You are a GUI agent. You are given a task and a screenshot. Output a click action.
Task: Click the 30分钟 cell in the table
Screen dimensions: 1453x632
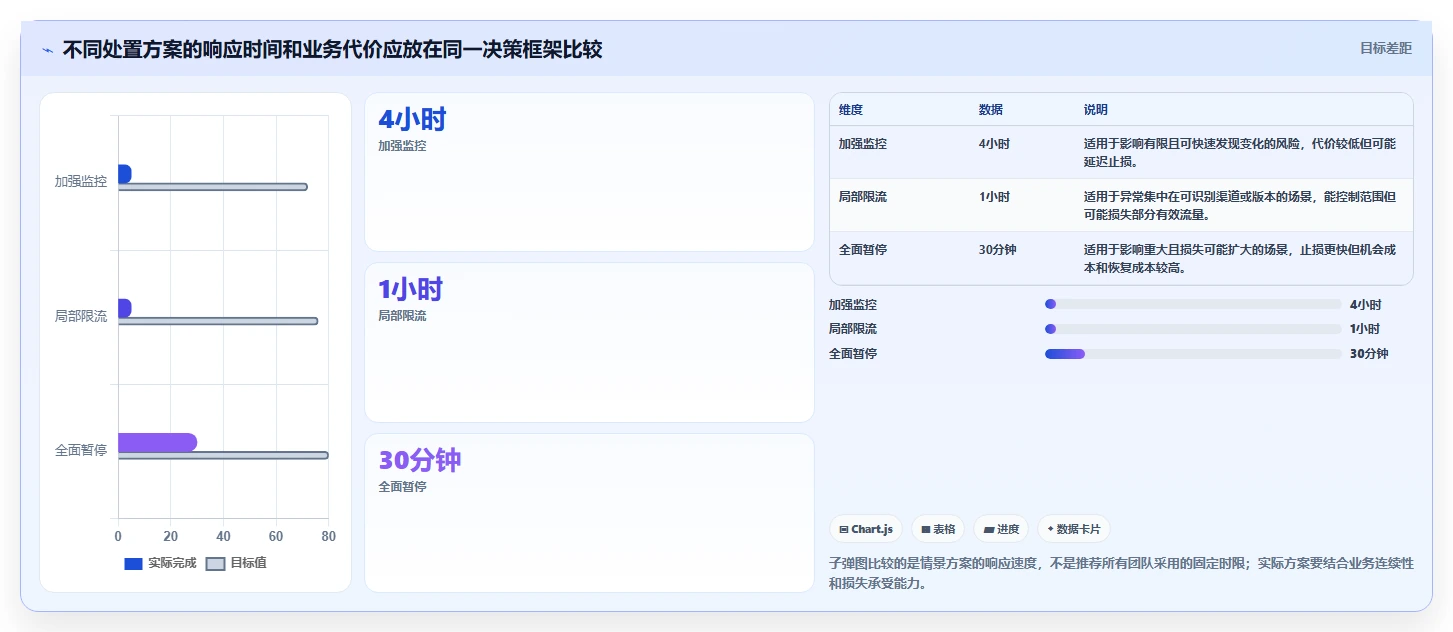tap(998, 250)
